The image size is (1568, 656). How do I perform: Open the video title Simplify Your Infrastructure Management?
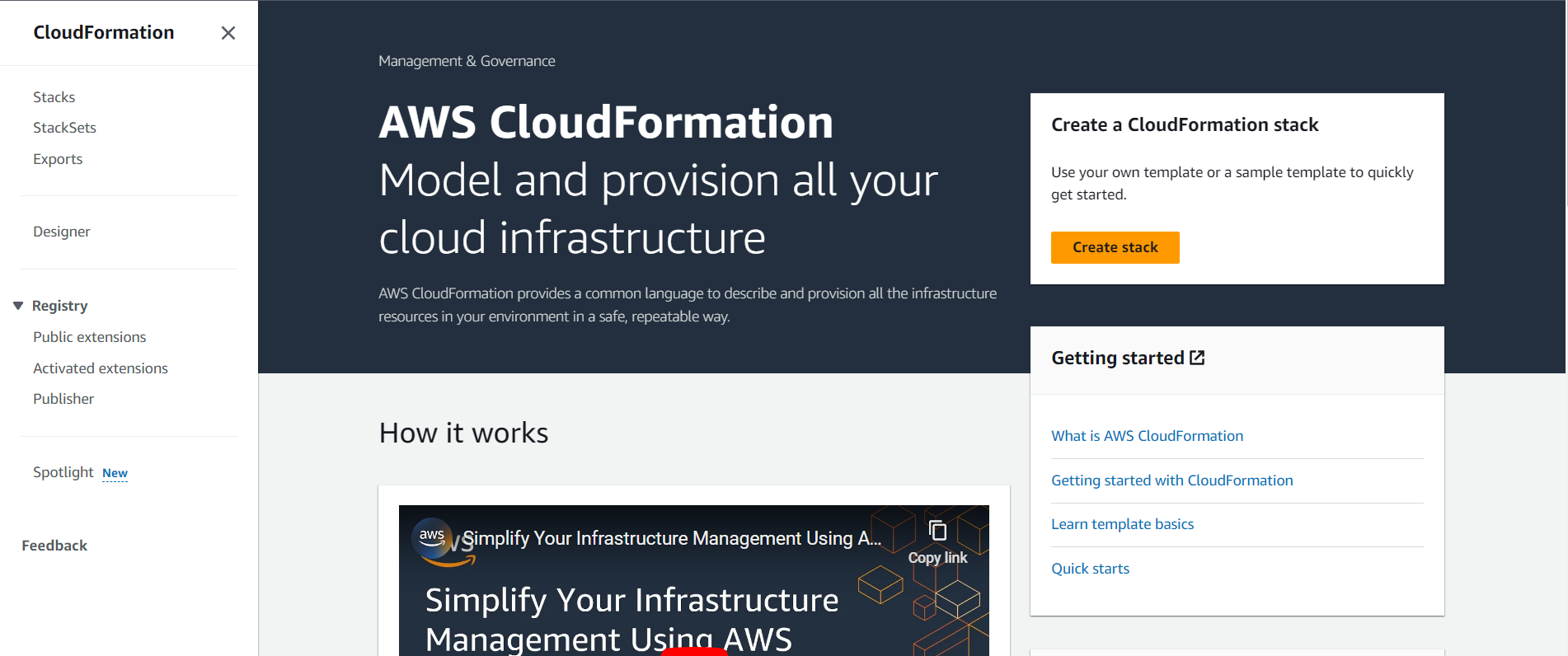[x=672, y=538]
